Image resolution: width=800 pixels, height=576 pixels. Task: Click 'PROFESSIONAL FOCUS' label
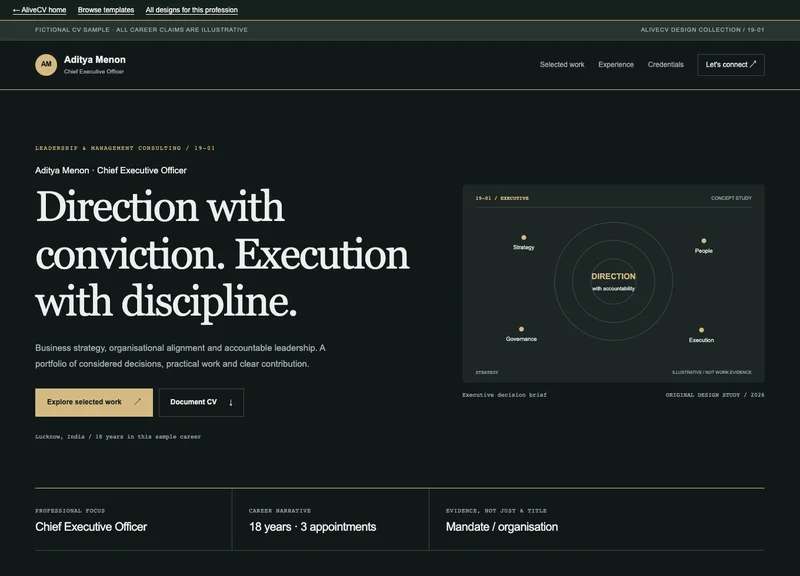[70, 511]
